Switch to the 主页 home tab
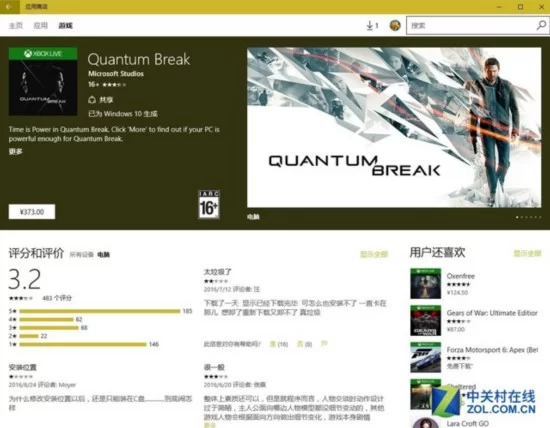This screenshot has height=428, width=550. point(15,26)
